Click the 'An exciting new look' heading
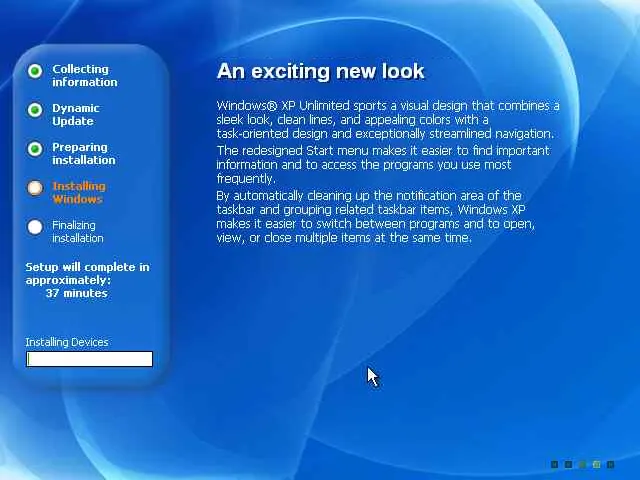This screenshot has width=640, height=480. click(x=321, y=71)
